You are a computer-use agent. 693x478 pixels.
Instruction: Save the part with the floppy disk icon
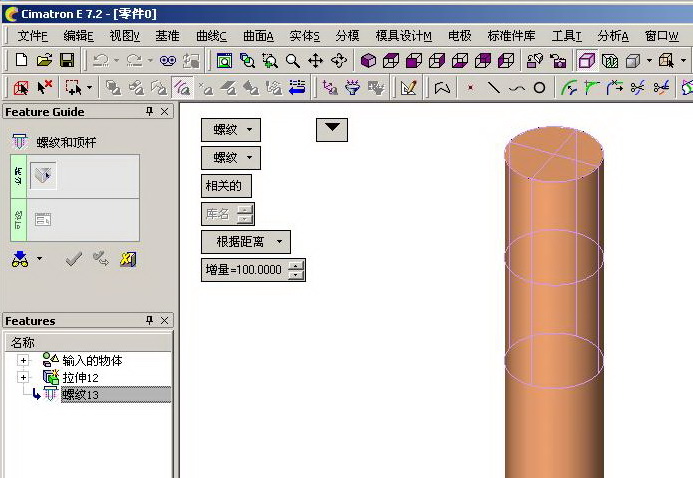tap(67, 60)
